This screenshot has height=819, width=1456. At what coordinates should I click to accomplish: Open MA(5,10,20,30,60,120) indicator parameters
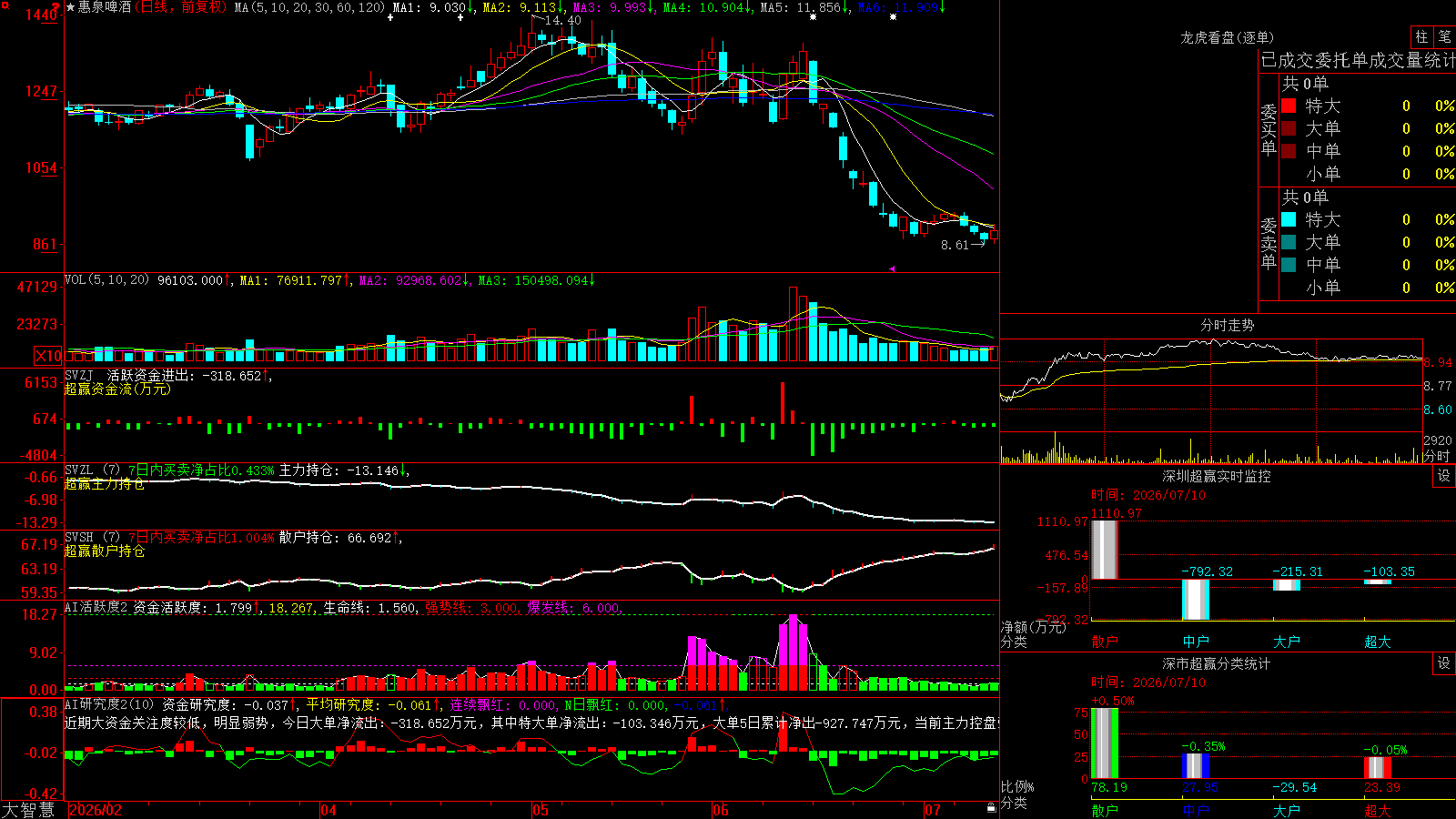(x=309, y=7)
